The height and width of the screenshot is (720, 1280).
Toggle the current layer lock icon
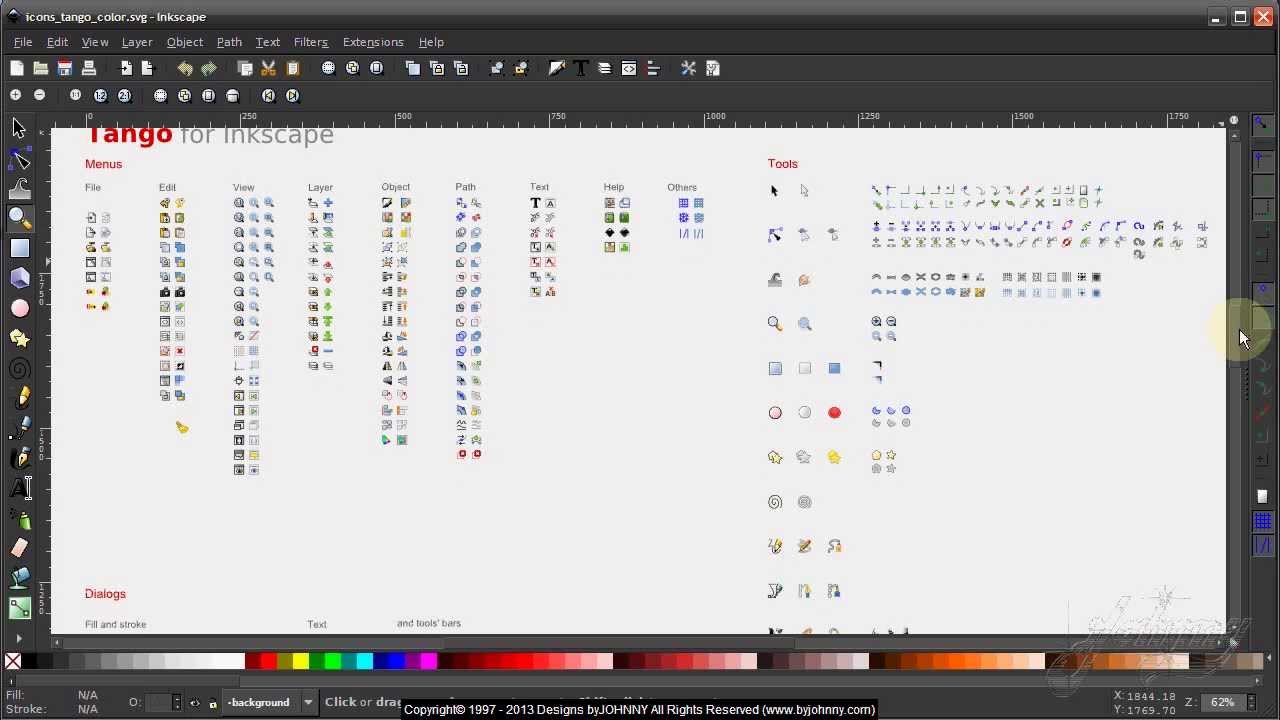212,702
